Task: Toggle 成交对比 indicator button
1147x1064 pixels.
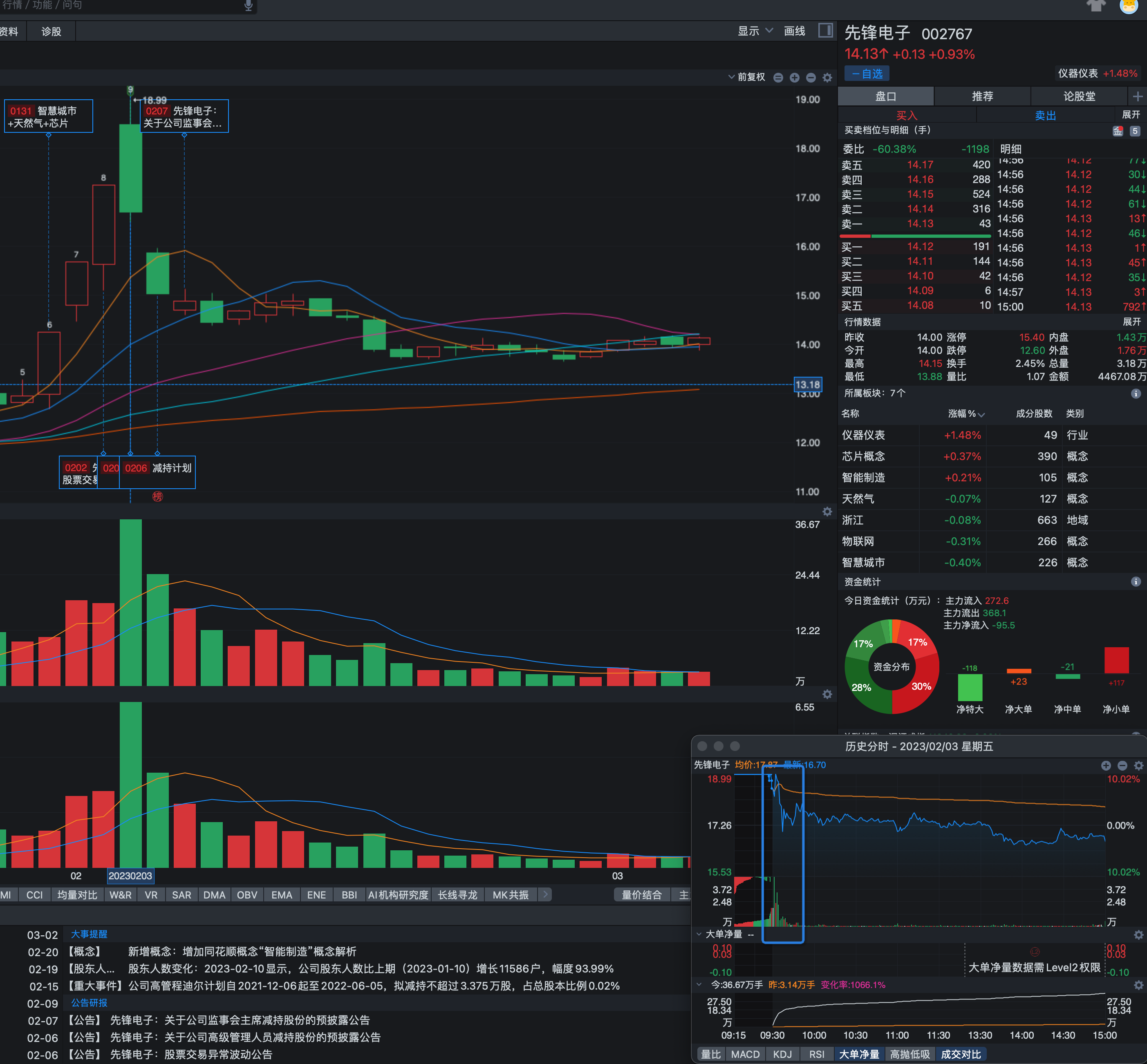Action: [x=960, y=1054]
